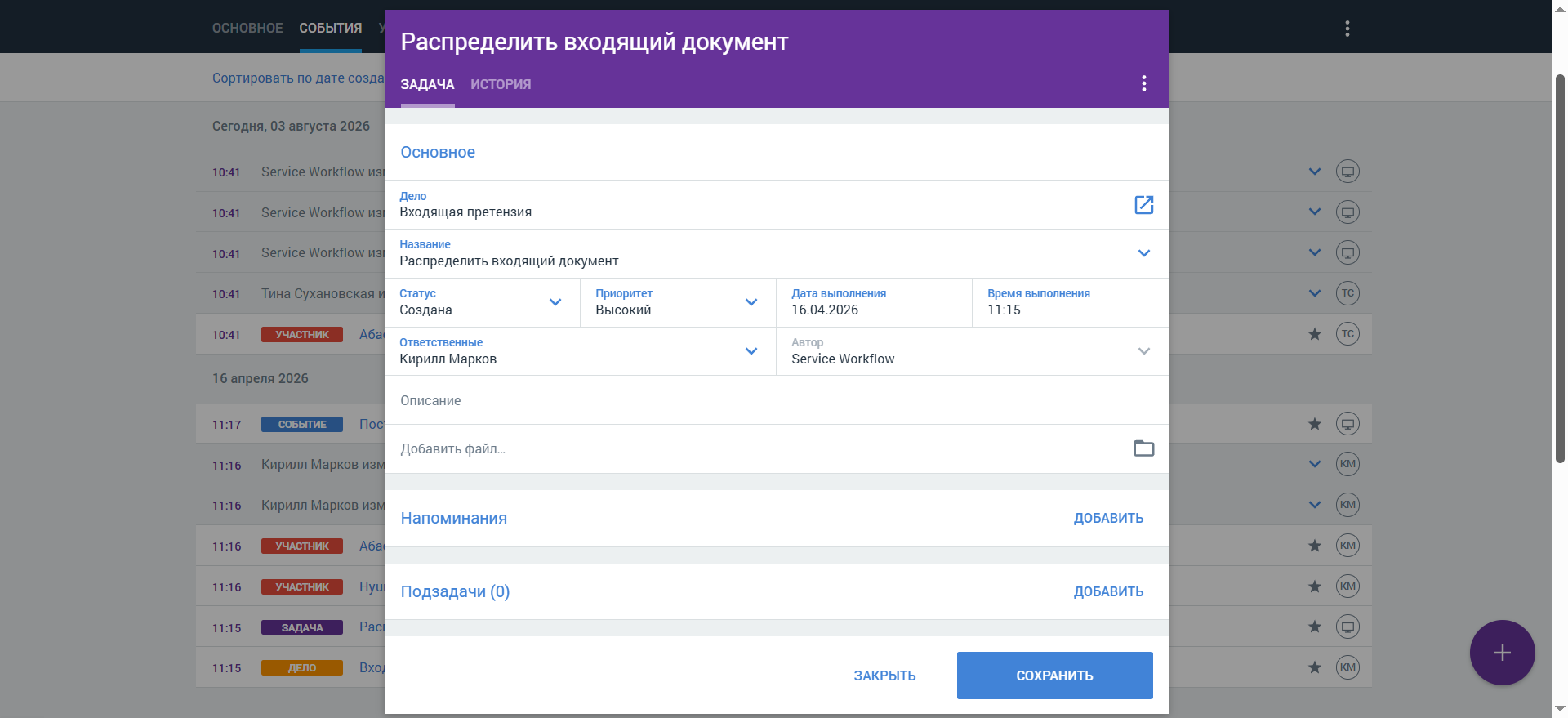Expand Тина Сухановская row chevron
The height and width of the screenshot is (718, 1568).
tap(1314, 293)
